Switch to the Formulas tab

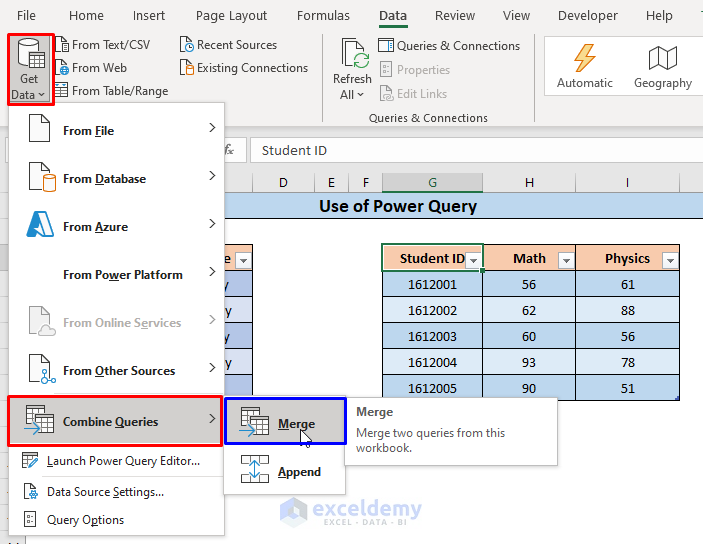(x=323, y=16)
